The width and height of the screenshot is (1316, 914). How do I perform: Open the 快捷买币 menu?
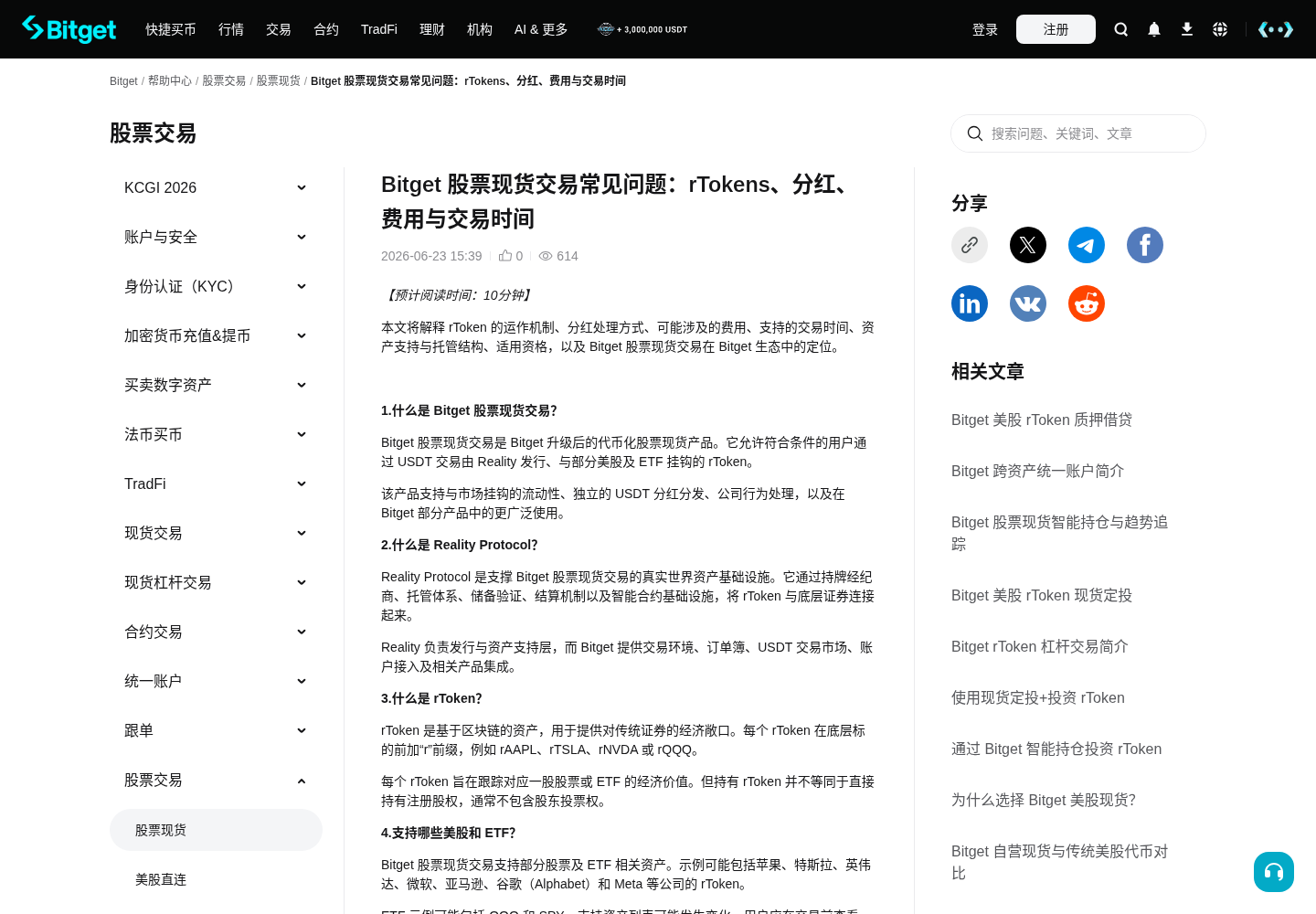click(171, 29)
